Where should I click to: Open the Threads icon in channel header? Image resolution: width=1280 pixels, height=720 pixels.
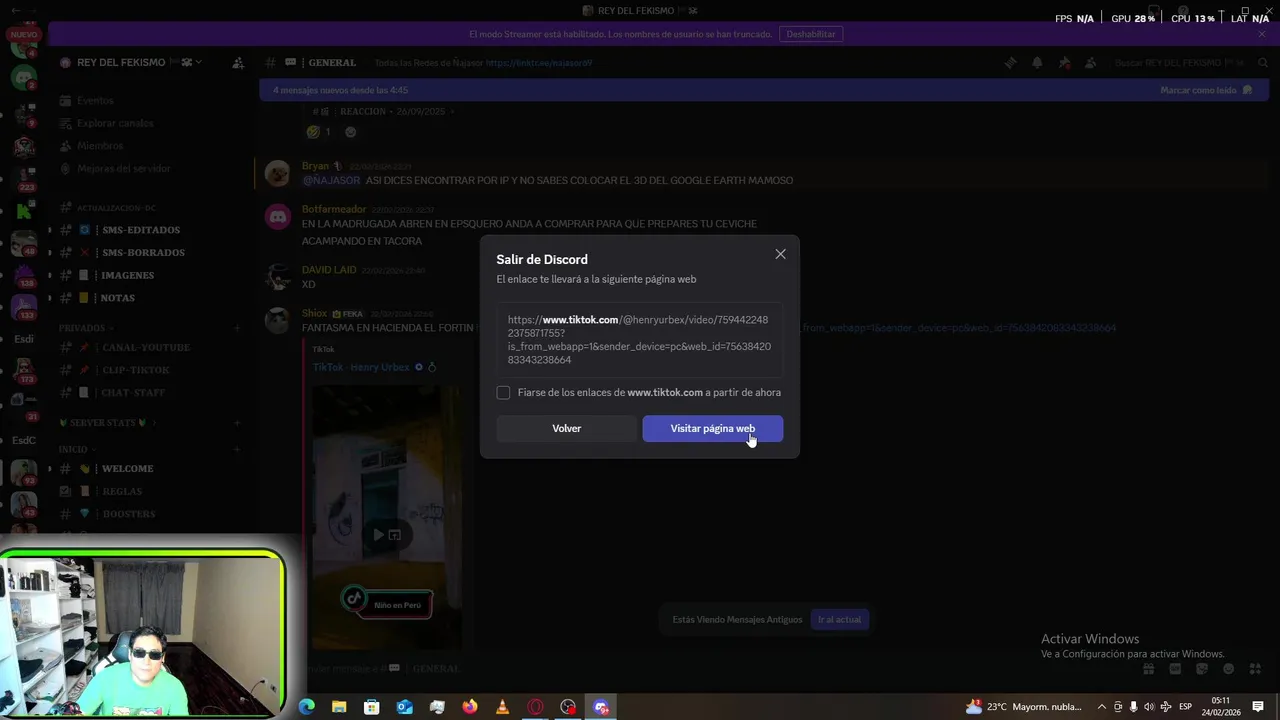[x=1010, y=62]
